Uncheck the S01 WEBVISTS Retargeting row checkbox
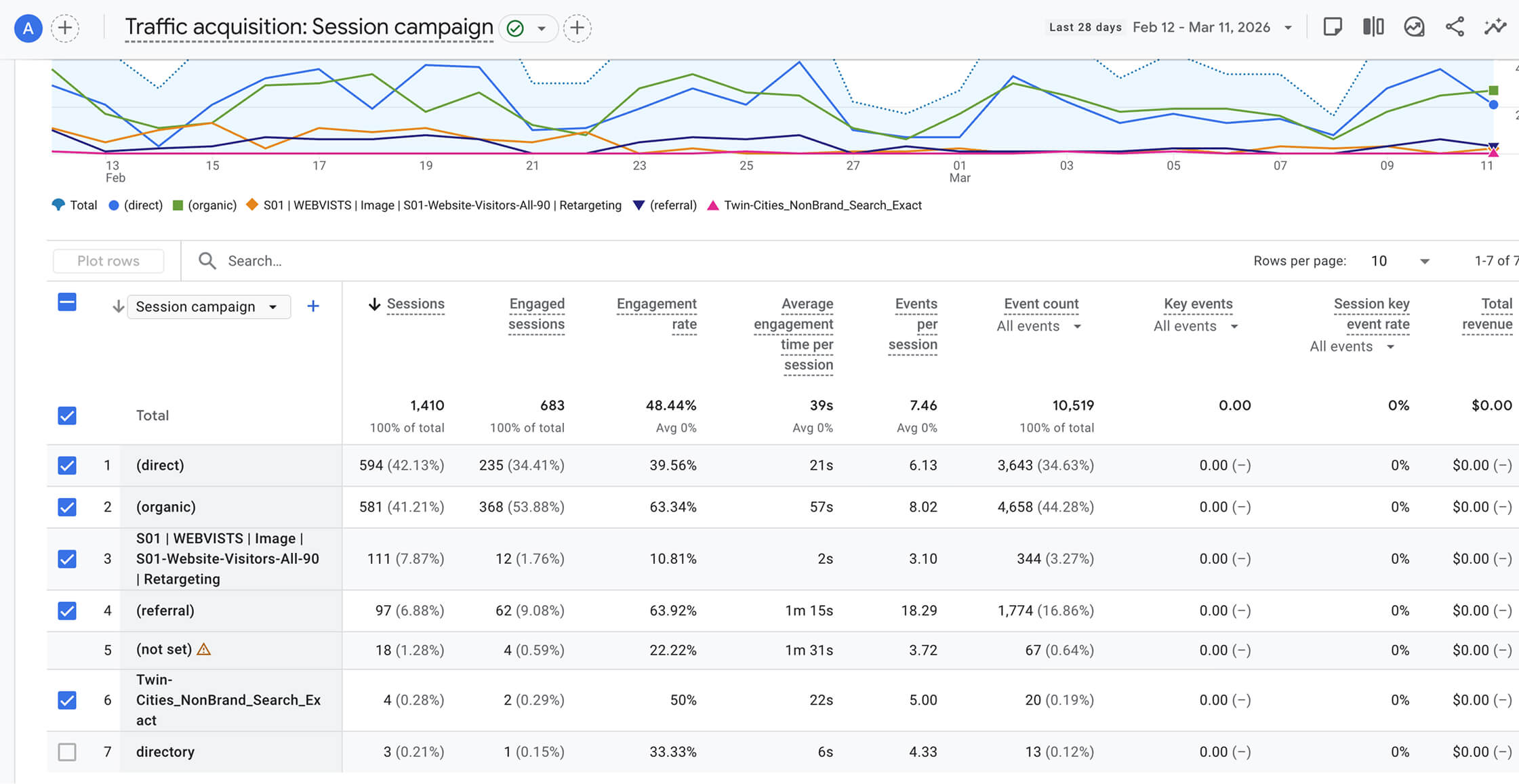1519x784 pixels. click(67, 559)
